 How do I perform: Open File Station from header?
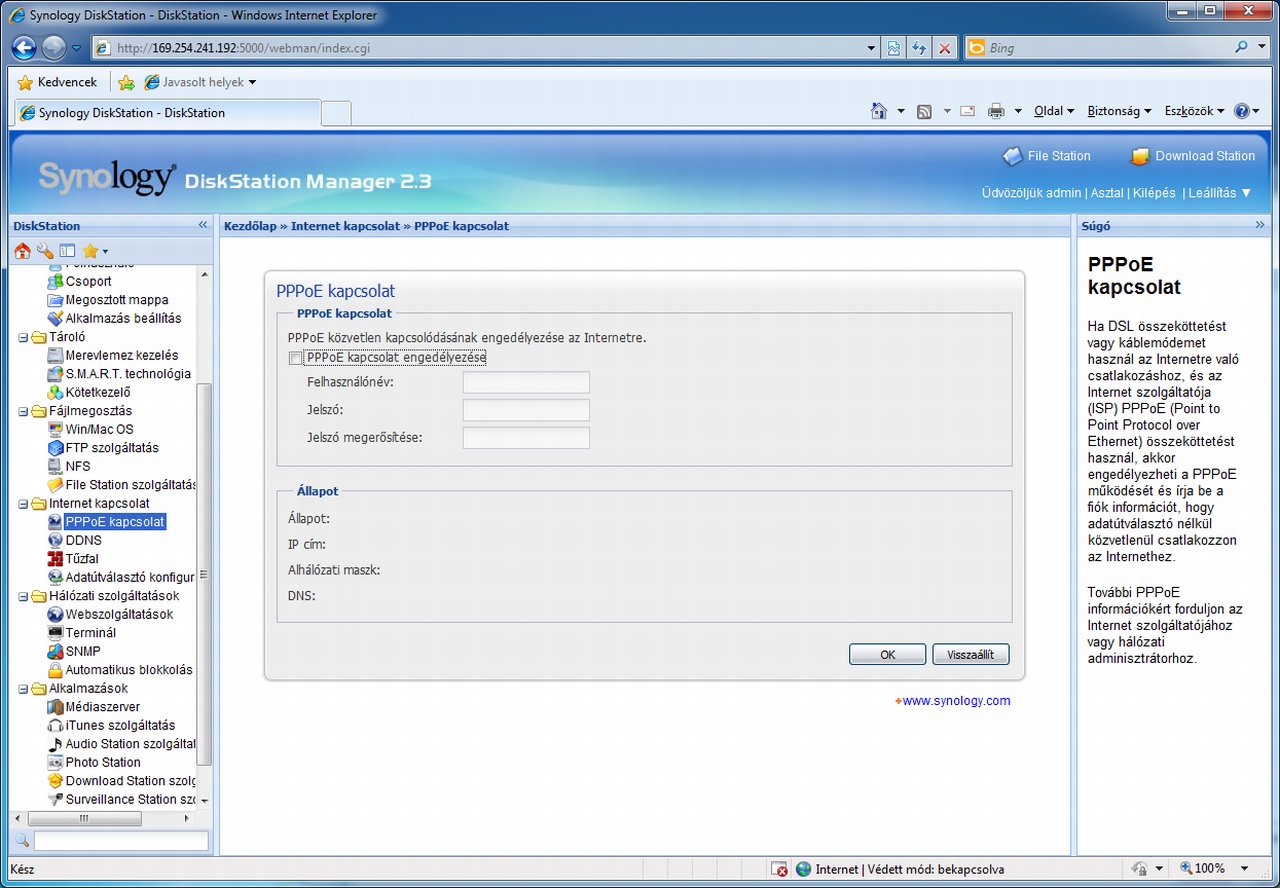pos(1047,156)
